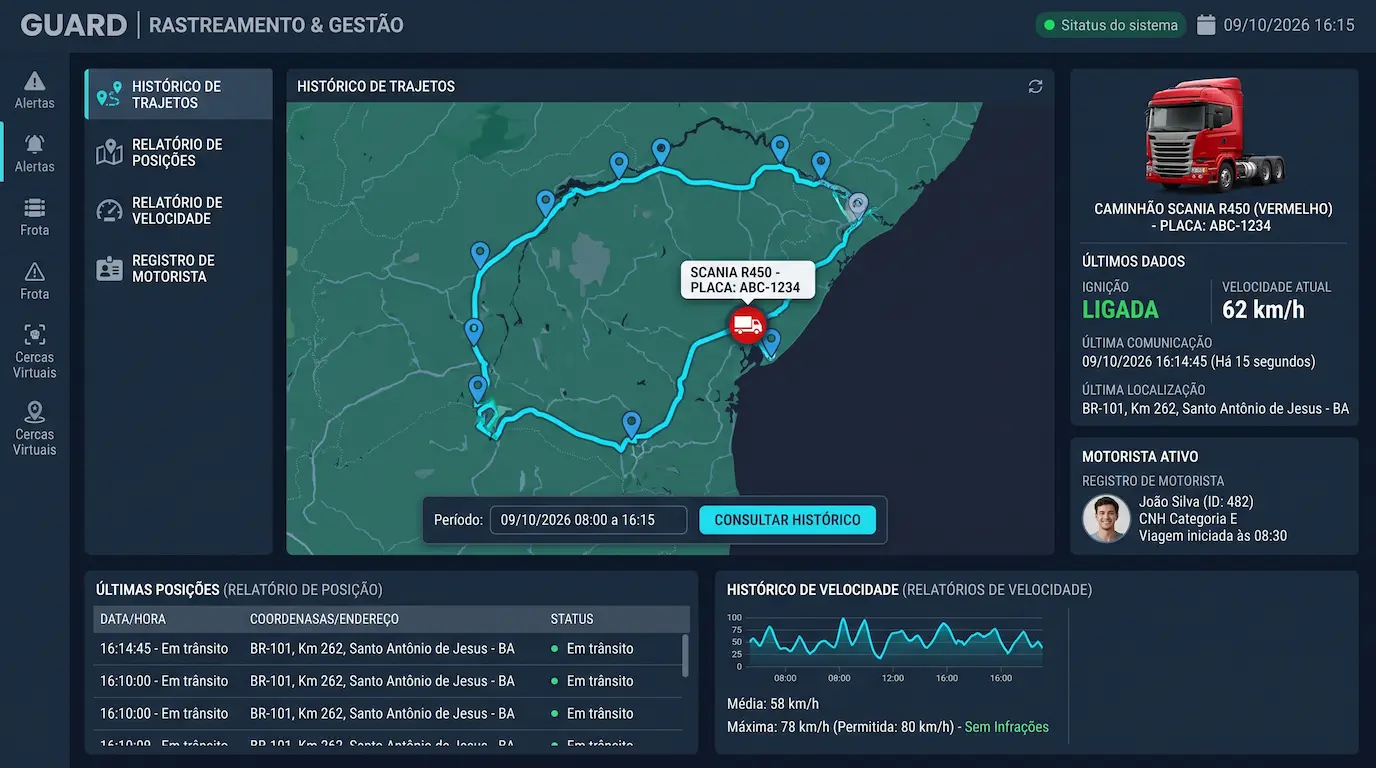Click the 09/10/2026 16:15 header date

[x=1289, y=25]
